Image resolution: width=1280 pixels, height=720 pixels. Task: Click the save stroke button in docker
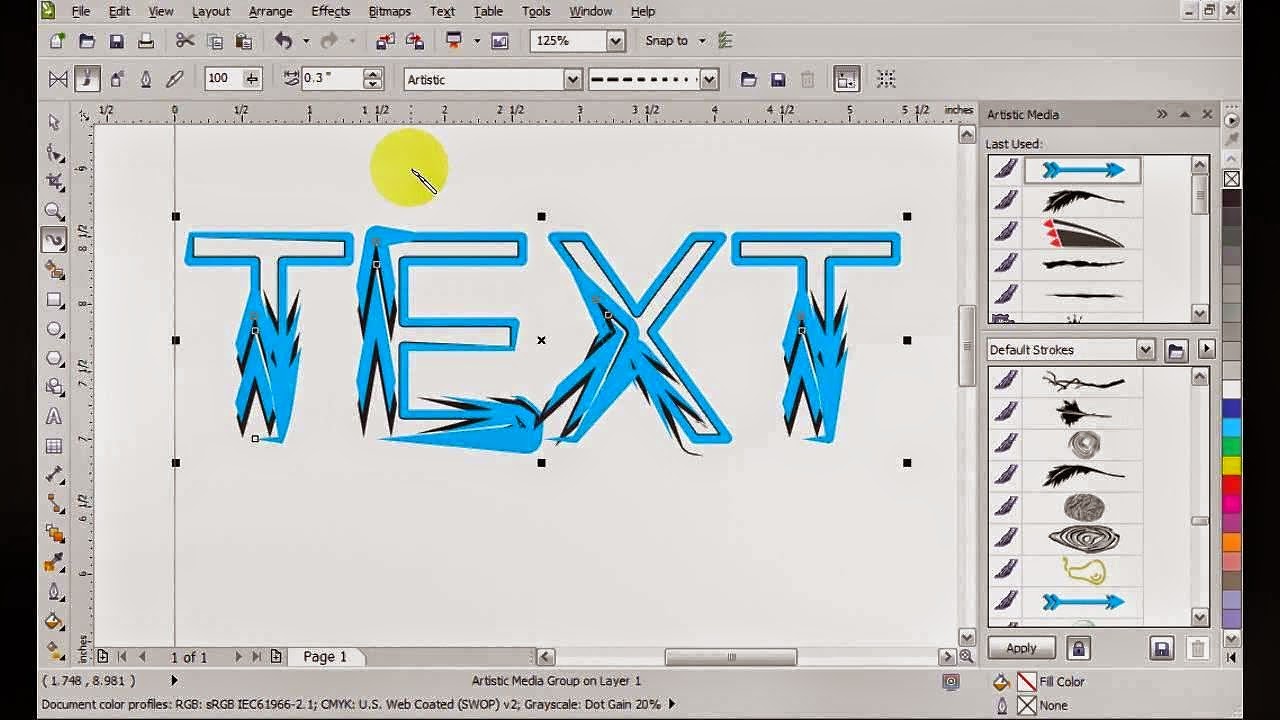[1161, 648]
